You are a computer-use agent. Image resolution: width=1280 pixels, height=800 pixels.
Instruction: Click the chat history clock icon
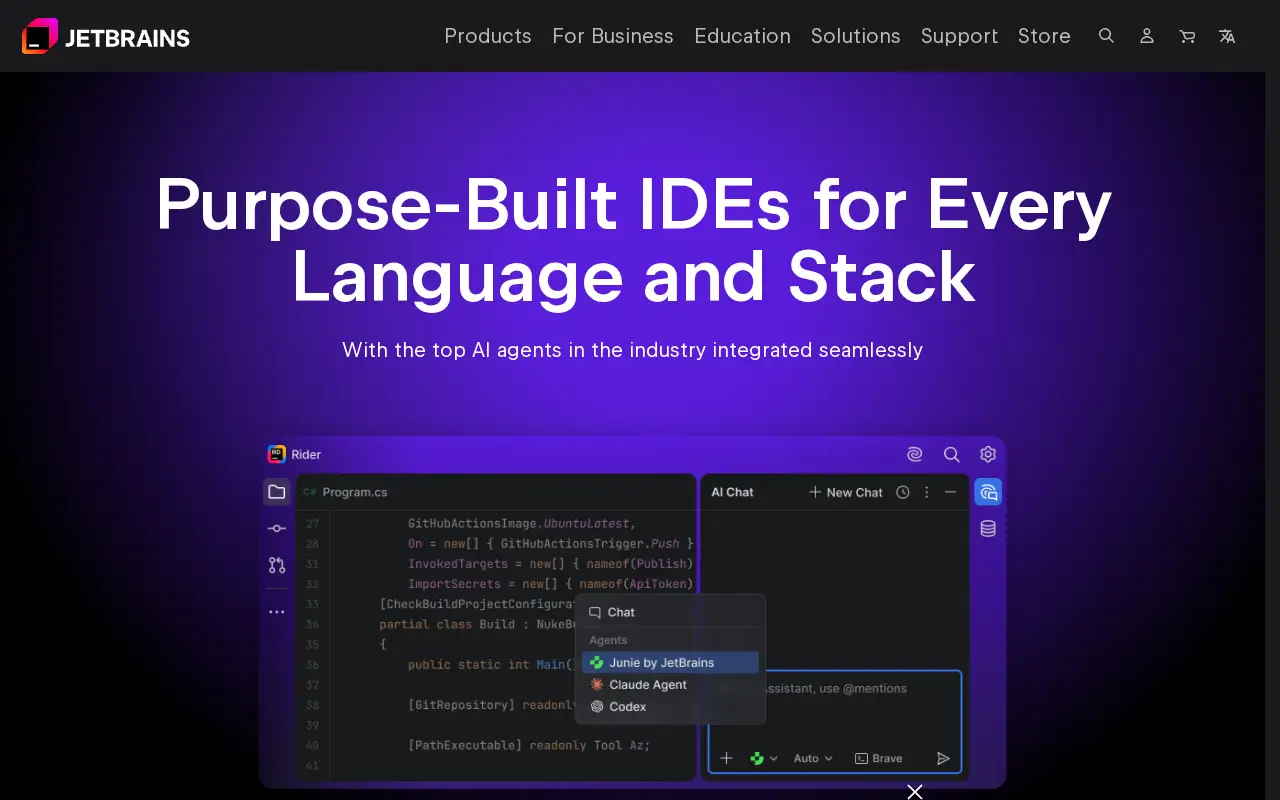pyautogui.click(x=903, y=492)
